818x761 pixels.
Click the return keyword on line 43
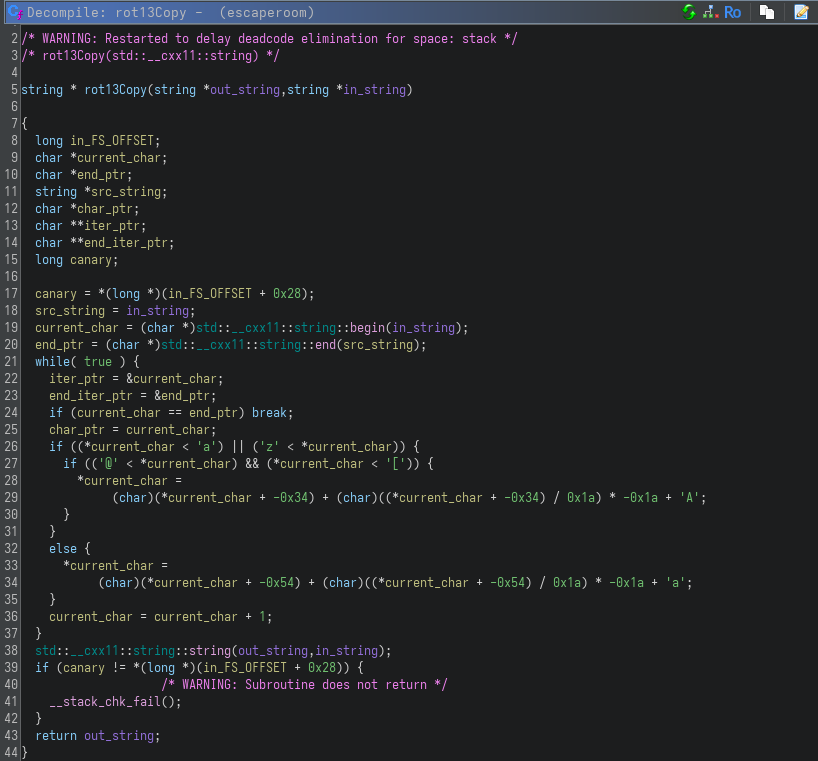56,736
